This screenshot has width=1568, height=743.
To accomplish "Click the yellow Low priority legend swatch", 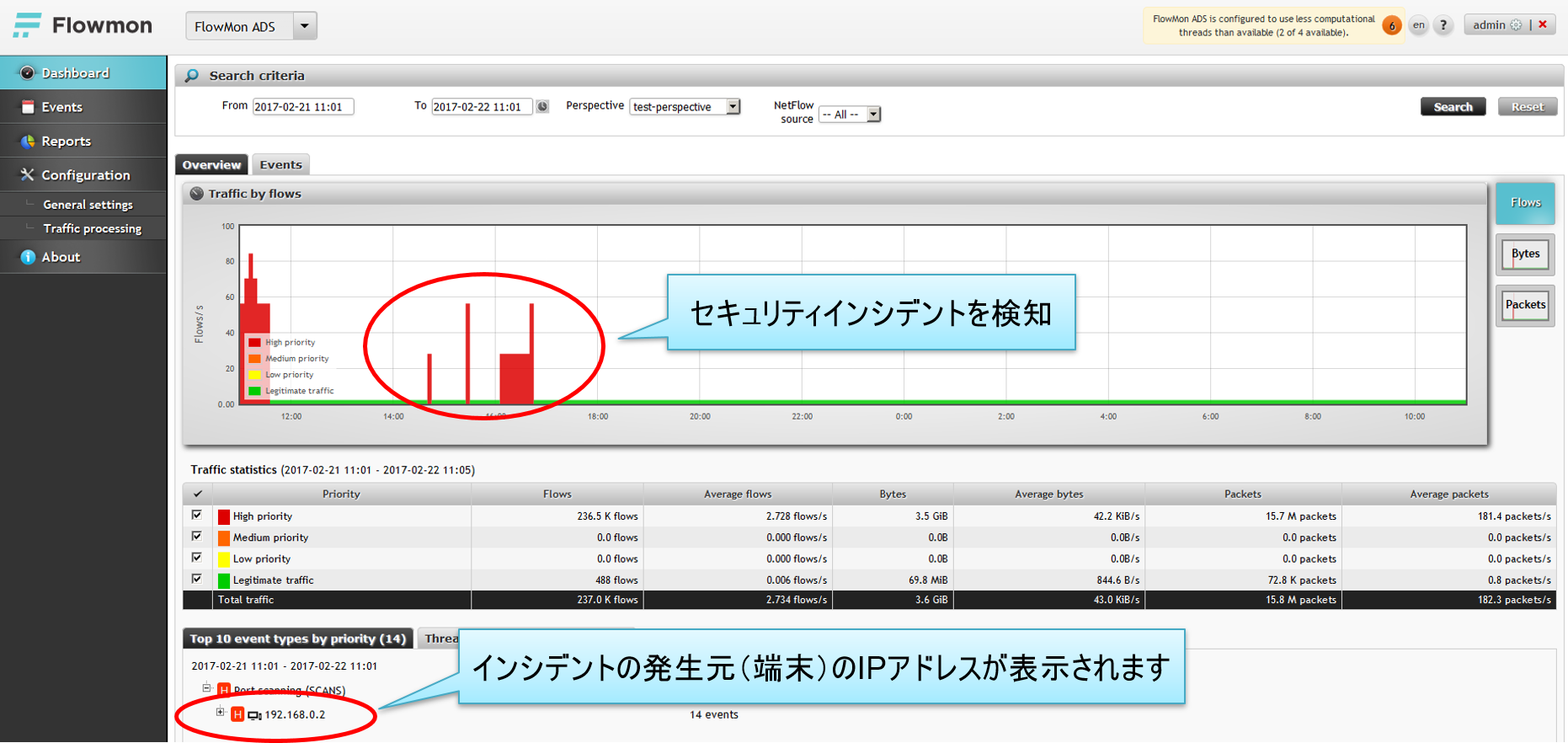I will [254, 374].
